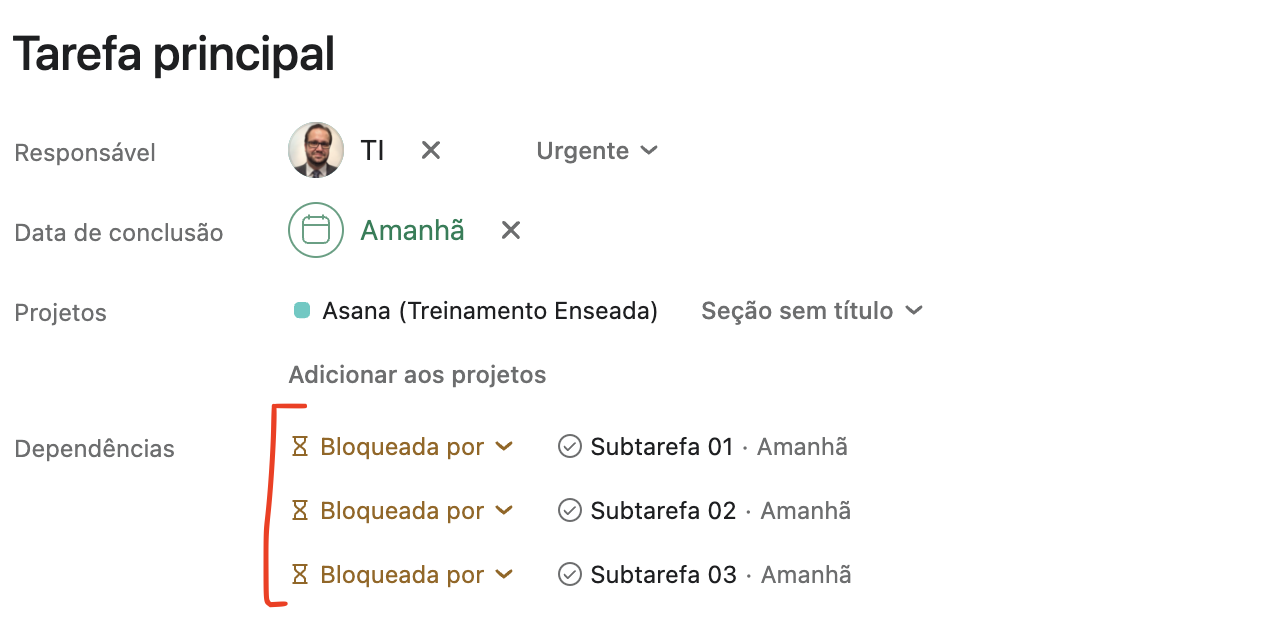Click Adicionar aos projetos
This screenshot has height=620, width=1262.
coord(417,375)
